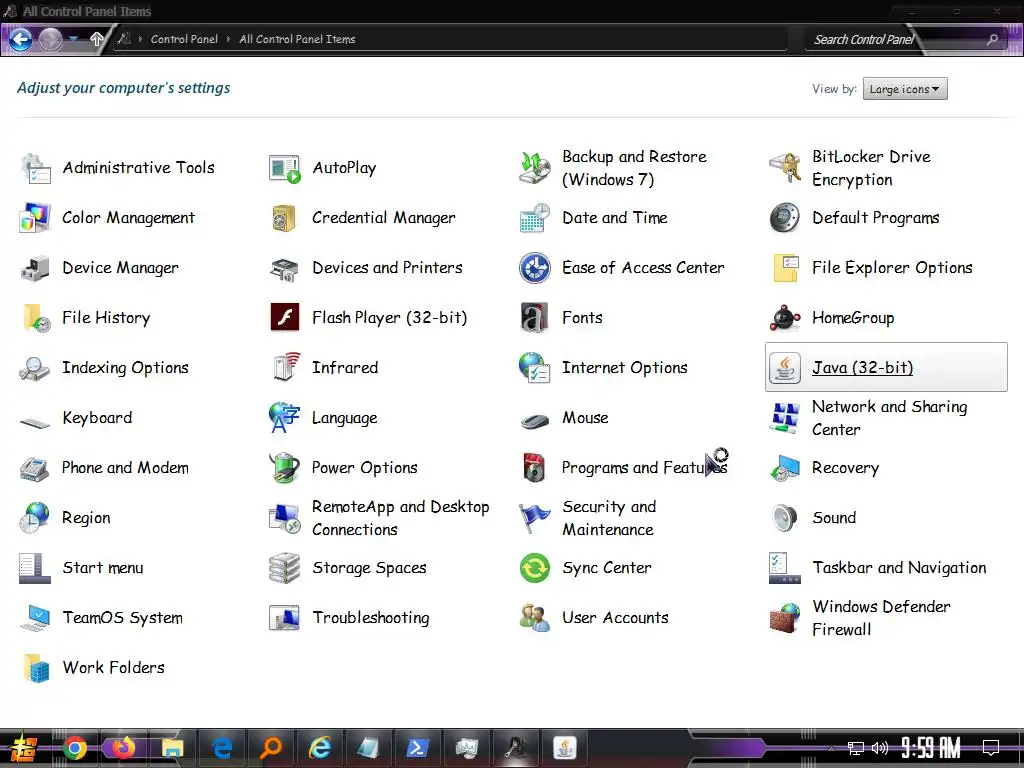Screen dimensions: 1024x768
Task: Open Backup and Restore (Windows 7) icon
Action: pyautogui.click(x=535, y=168)
